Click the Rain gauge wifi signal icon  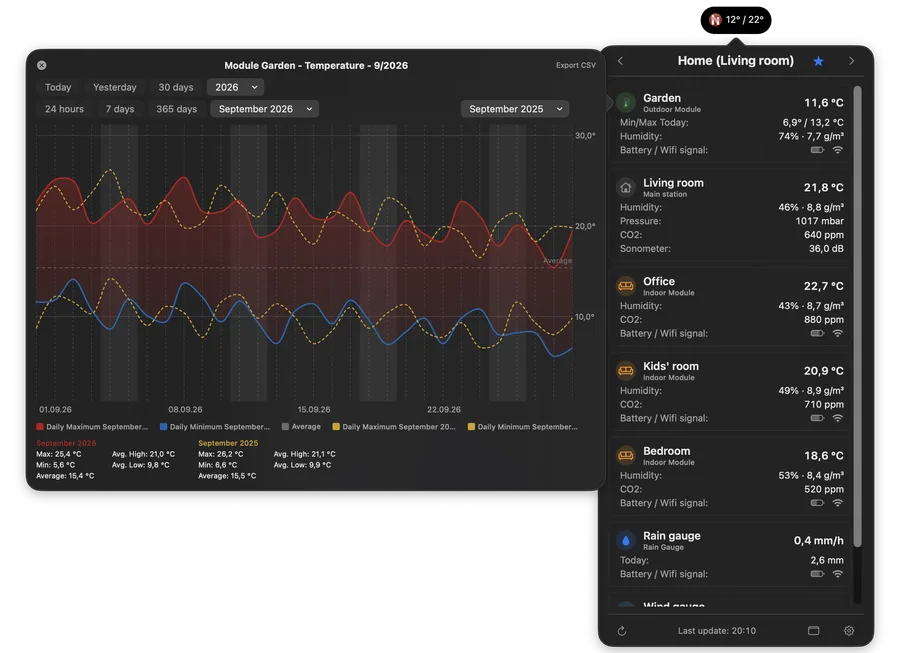coord(838,574)
